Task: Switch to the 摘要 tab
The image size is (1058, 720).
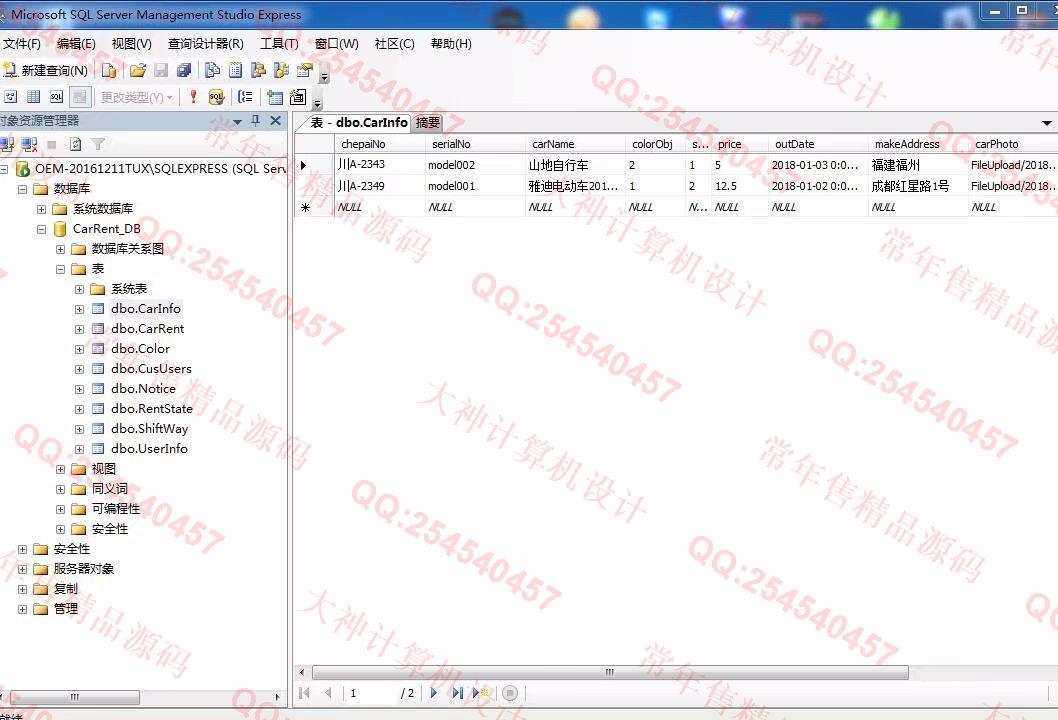Action: pos(428,123)
